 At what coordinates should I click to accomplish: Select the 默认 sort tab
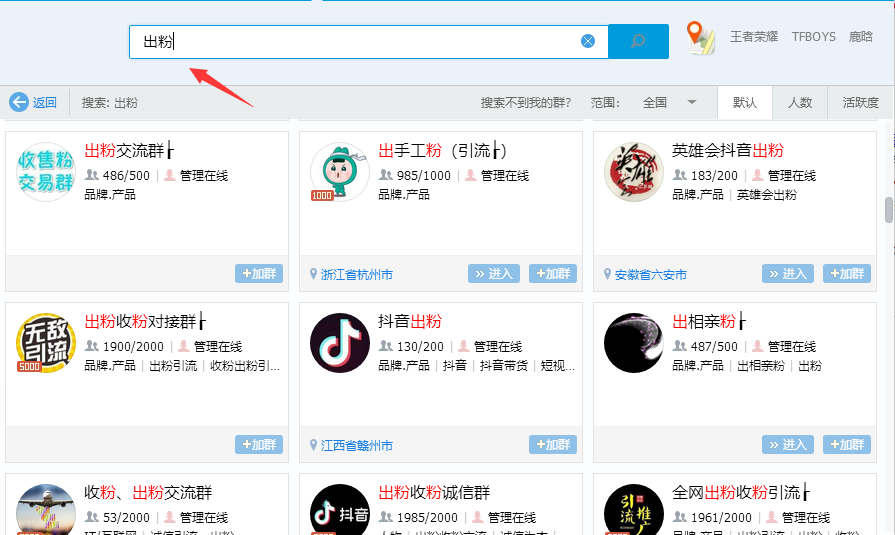point(745,102)
